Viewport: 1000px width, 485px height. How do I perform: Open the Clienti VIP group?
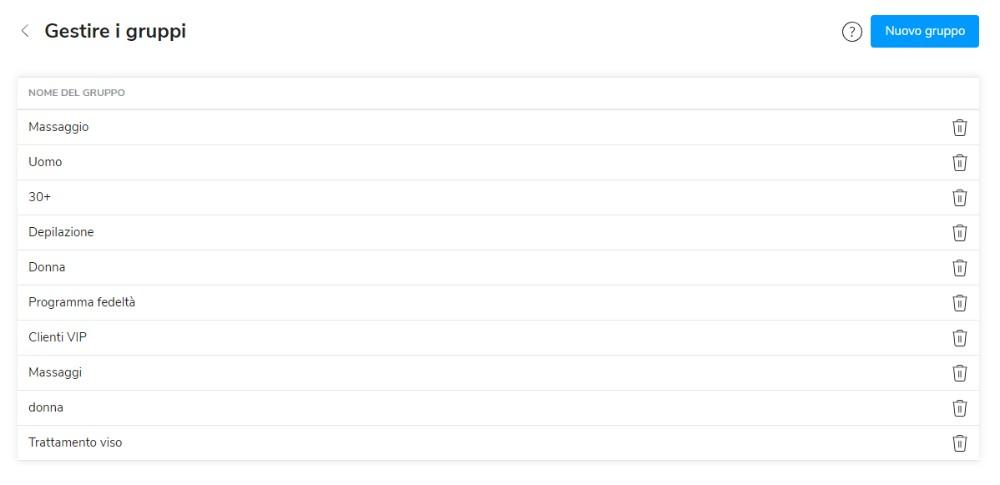tap(58, 337)
